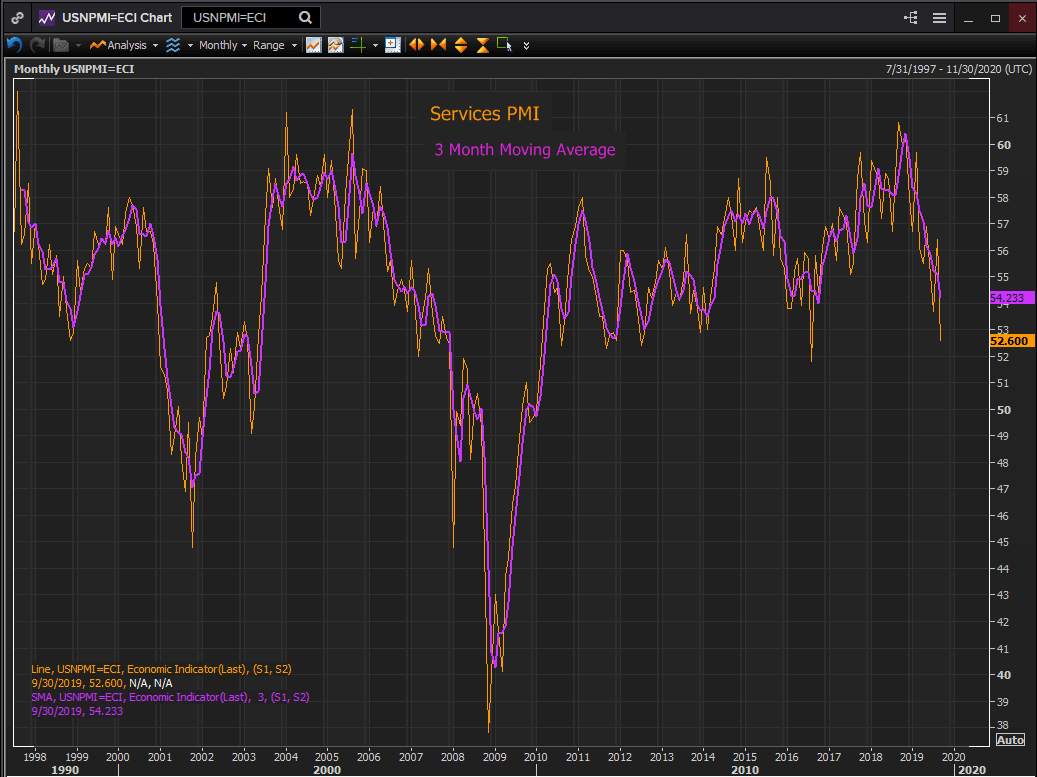Viewport: 1037px width, 777px height.
Task: Click the undo arrow in the toolbar
Action: (14, 45)
